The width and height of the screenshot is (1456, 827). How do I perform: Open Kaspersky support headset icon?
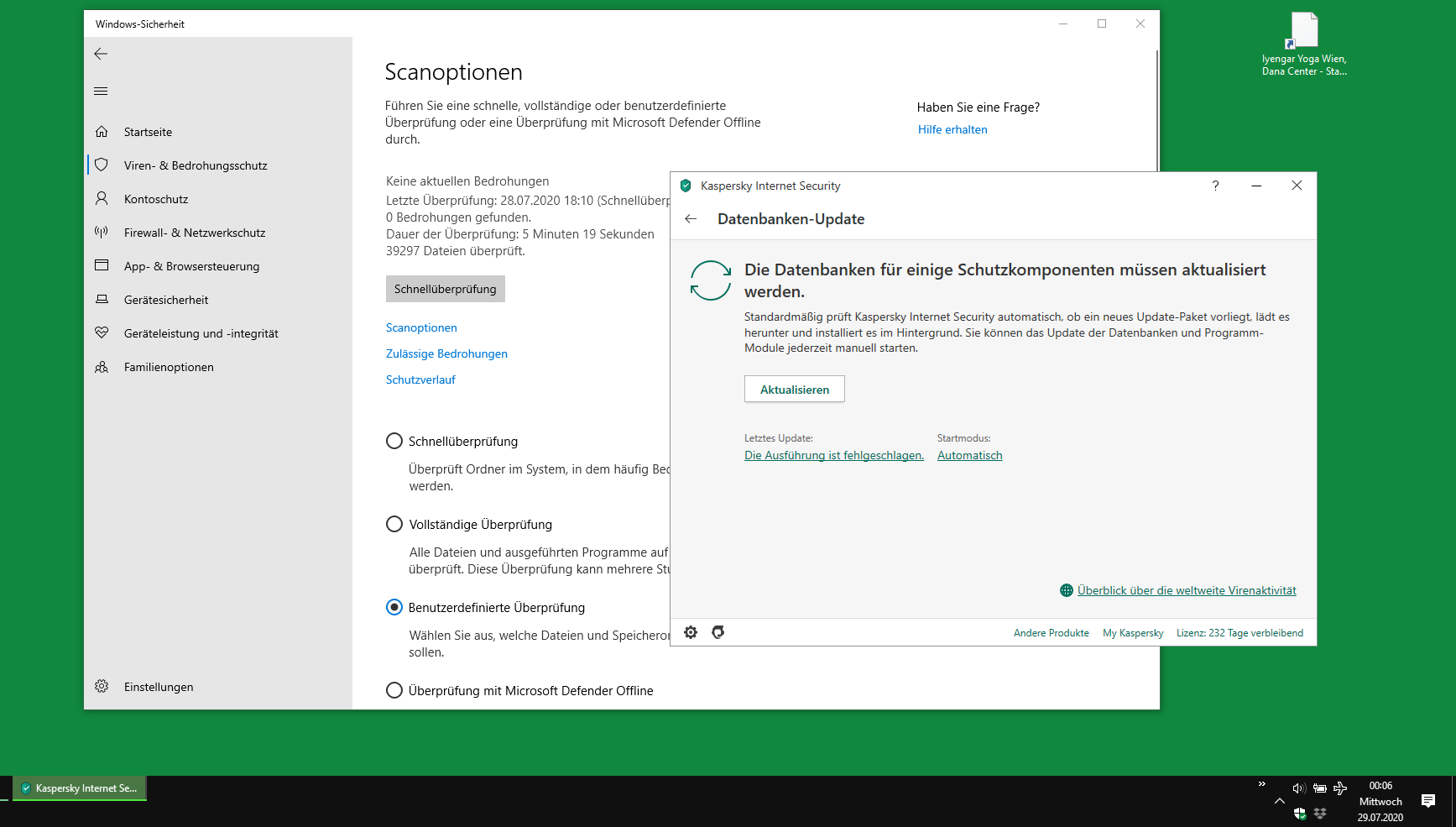click(718, 632)
